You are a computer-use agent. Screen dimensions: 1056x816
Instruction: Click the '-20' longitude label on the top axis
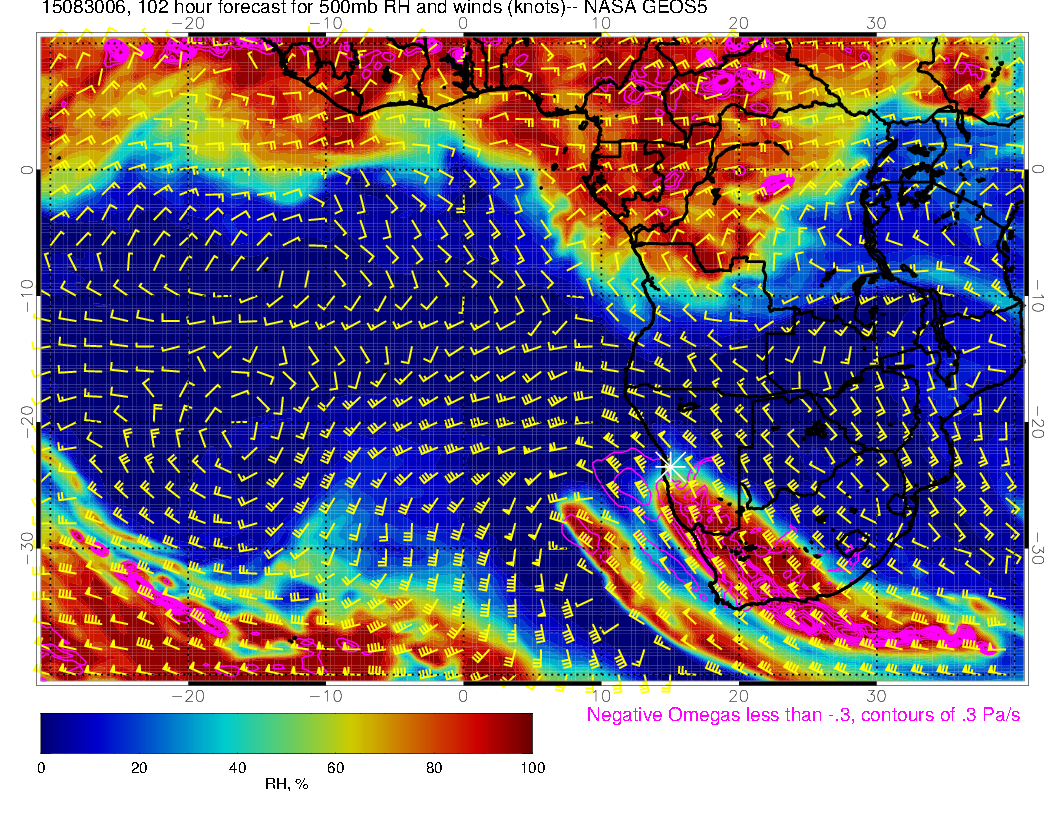[x=188, y=23]
